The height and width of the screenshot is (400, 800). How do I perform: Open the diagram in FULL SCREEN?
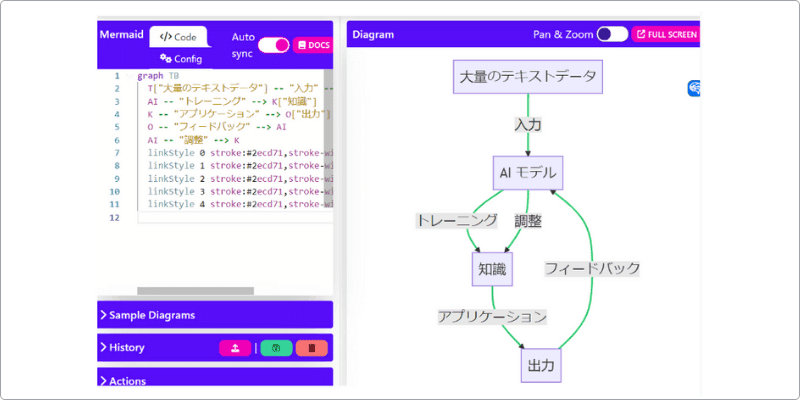666,34
